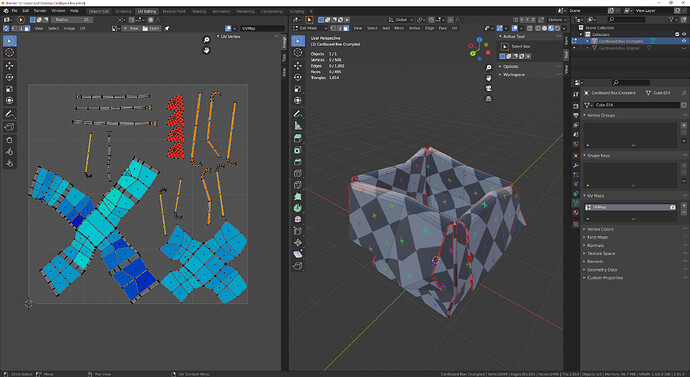
Task: Activate the 3D viewport Move tool
Action: (298, 66)
